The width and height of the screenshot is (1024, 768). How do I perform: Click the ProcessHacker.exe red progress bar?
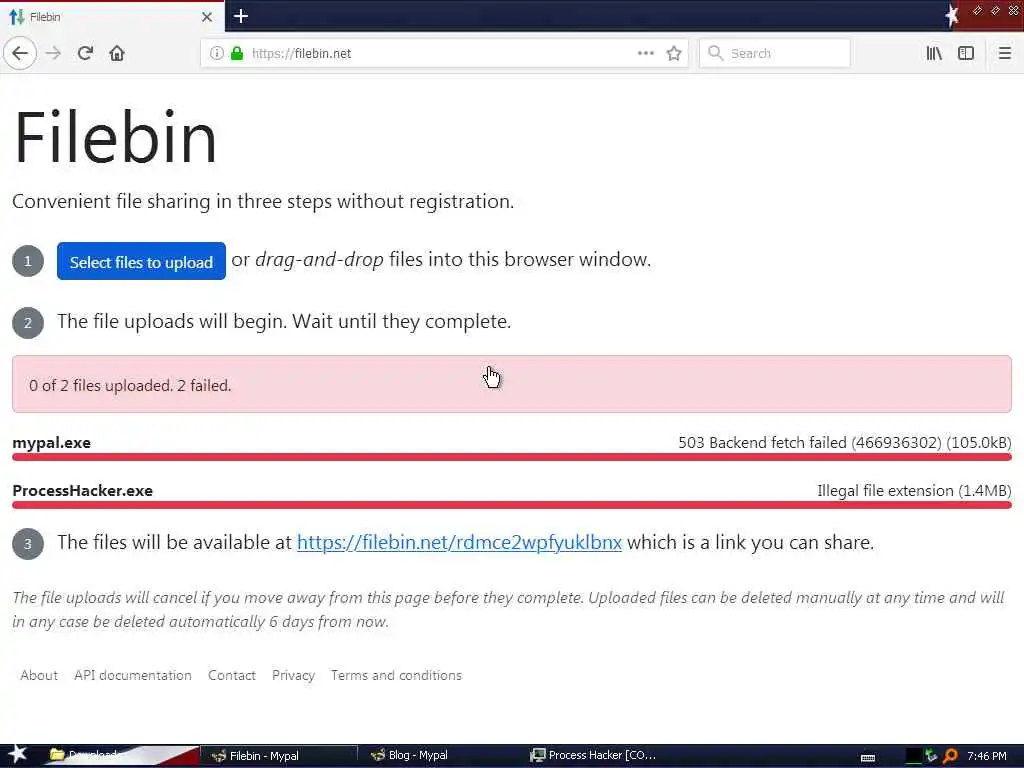(x=512, y=505)
